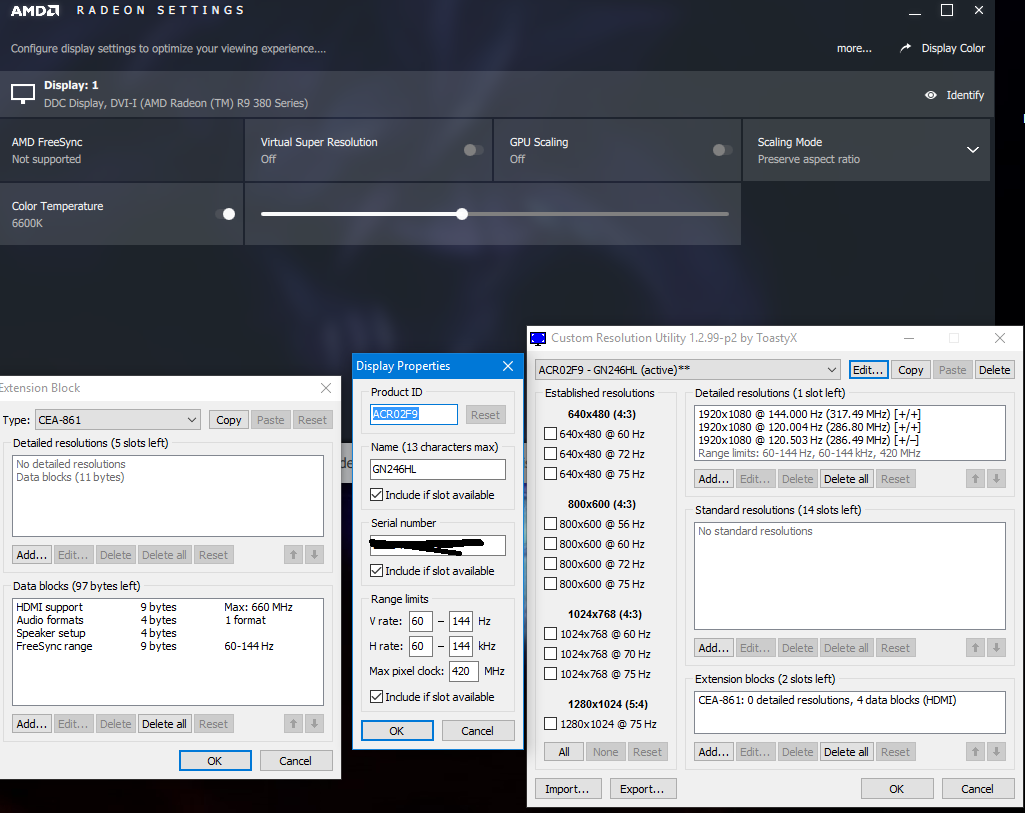The height and width of the screenshot is (813, 1025).
Task: Click down arrow under Data blocks list
Action: point(314,724)
